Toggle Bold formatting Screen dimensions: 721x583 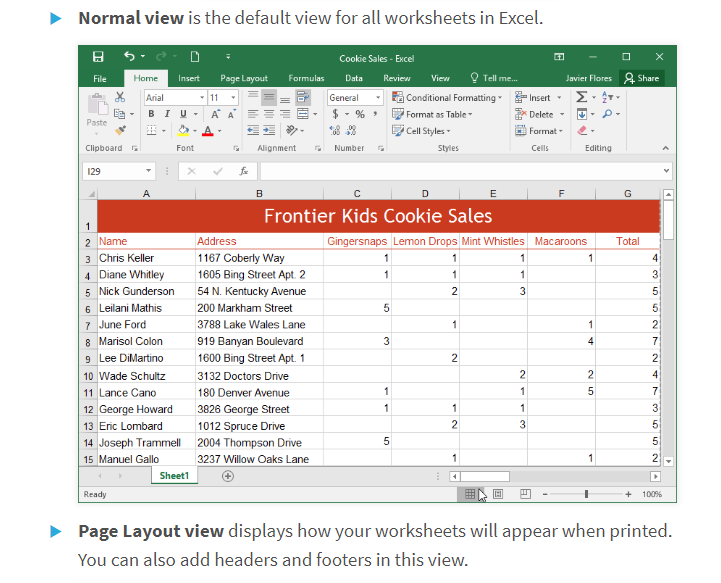(151, 114)
